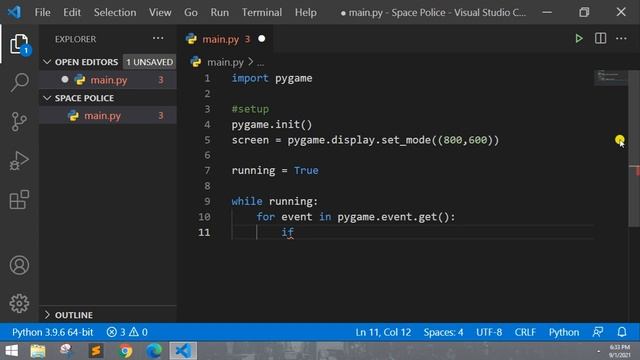Open editor More Actions ellipsis
The width and height of the screenshot is (640, 360).
[x=621, y=39]
